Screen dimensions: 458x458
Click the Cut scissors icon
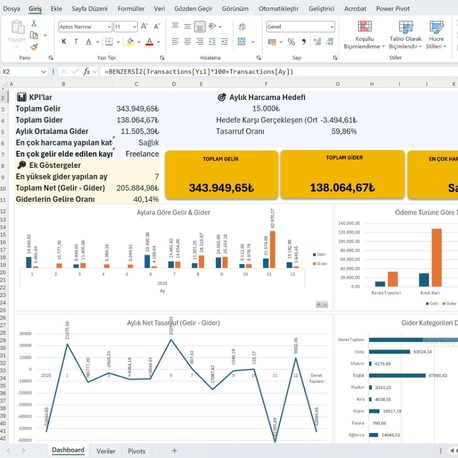click(x=34, y=23)
